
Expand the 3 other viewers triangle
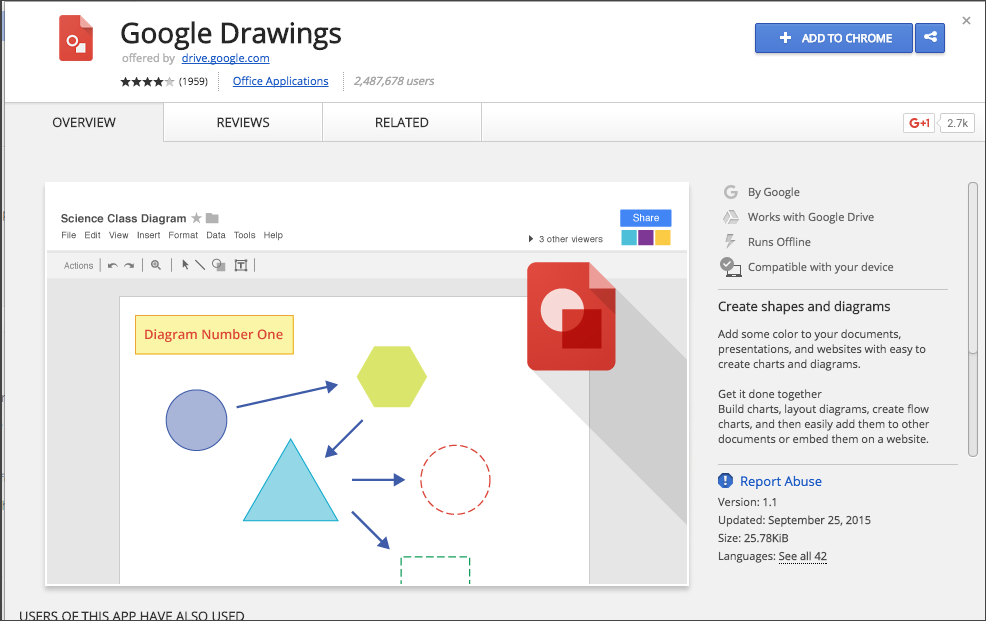click(531, 239)
